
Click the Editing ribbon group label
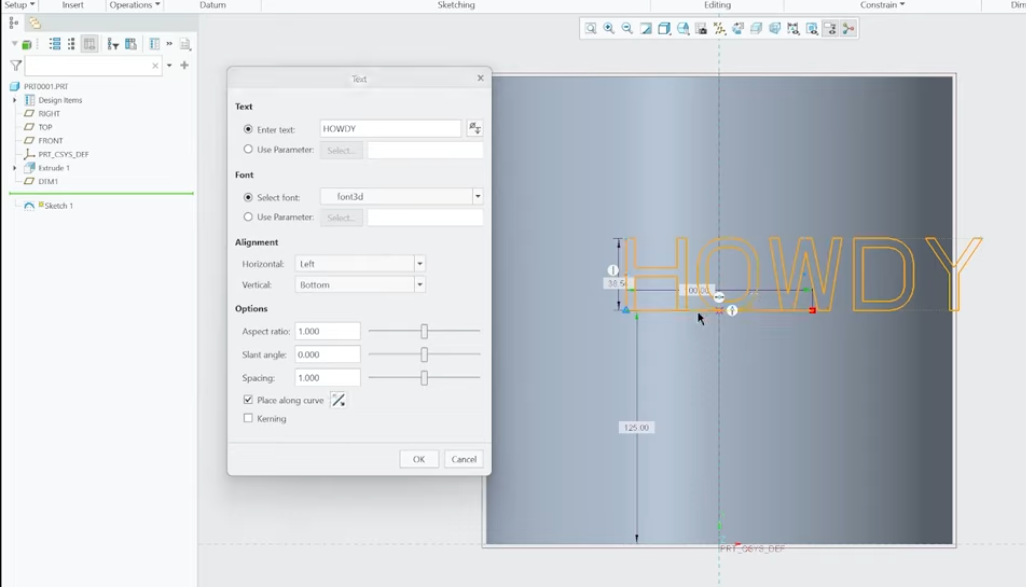click(717, 5)
